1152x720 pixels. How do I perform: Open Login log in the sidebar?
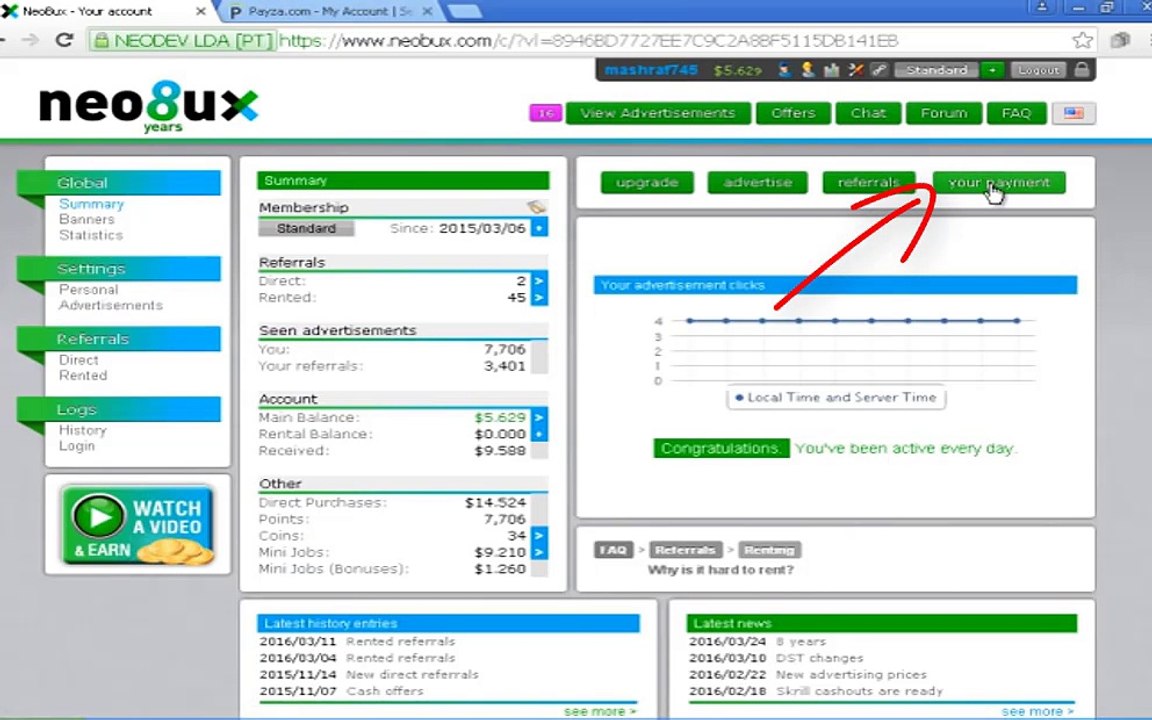76,446
